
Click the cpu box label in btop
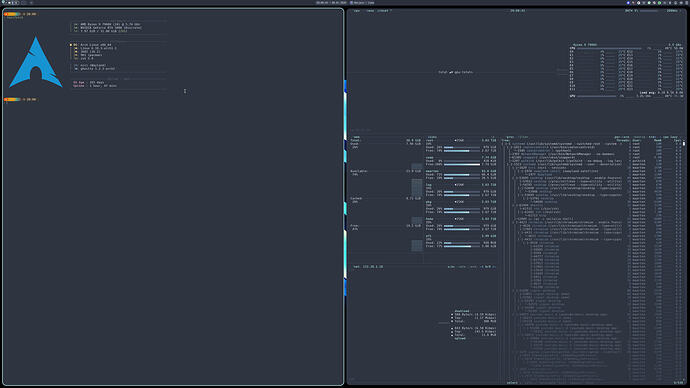(356, 11)
